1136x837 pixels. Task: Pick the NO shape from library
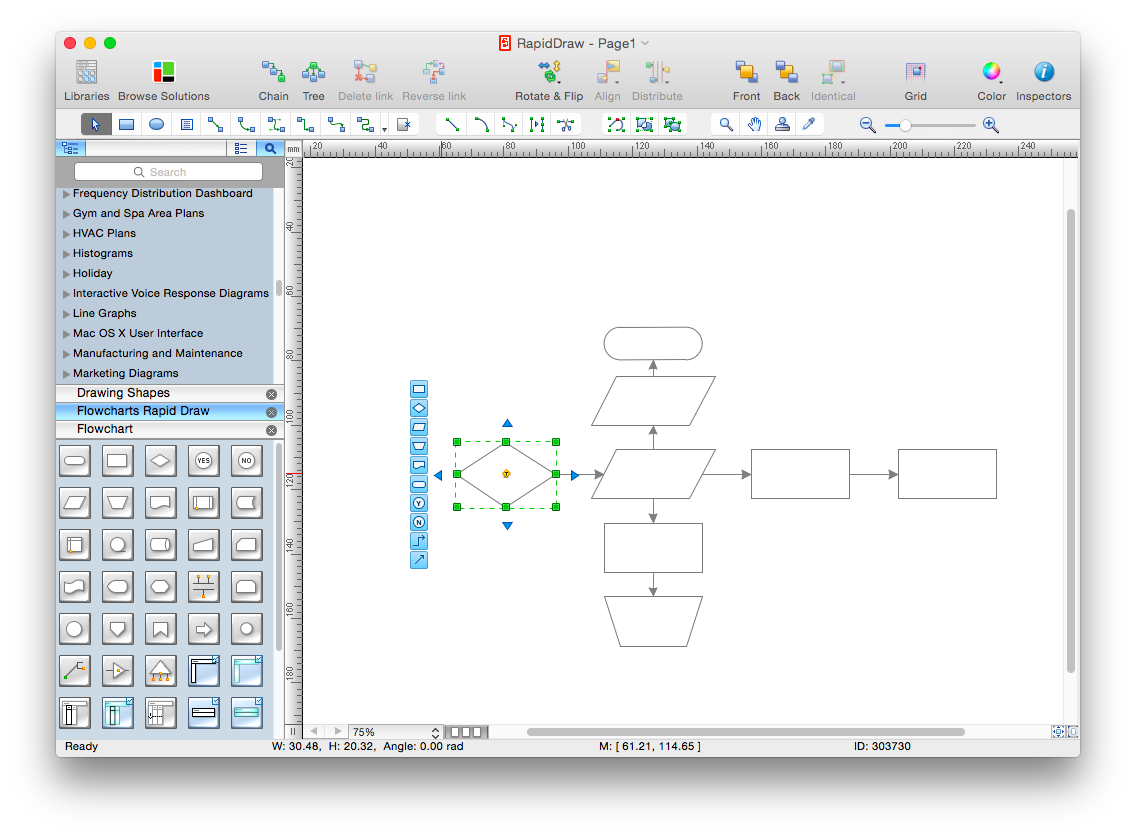(x=246, y=461)
